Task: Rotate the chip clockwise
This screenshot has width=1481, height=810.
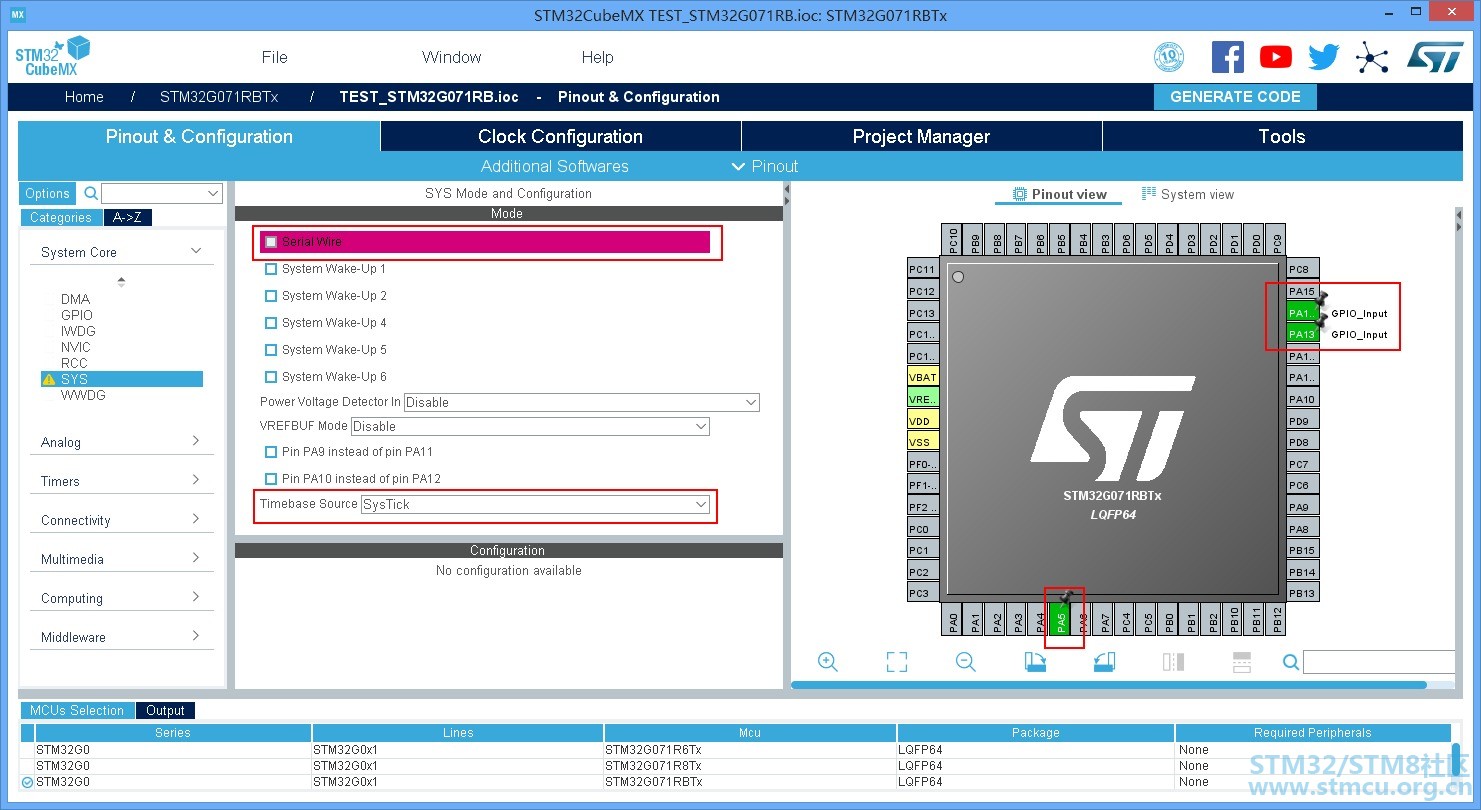Action: point(1035,662)
